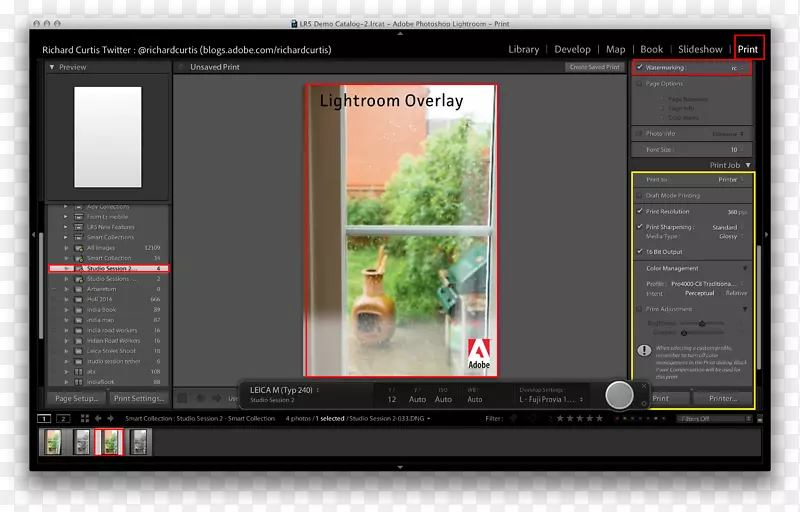This screenshot has width=800, height=512.
Task: Select the India Book collection icon
Action: (x=79, y=310)
